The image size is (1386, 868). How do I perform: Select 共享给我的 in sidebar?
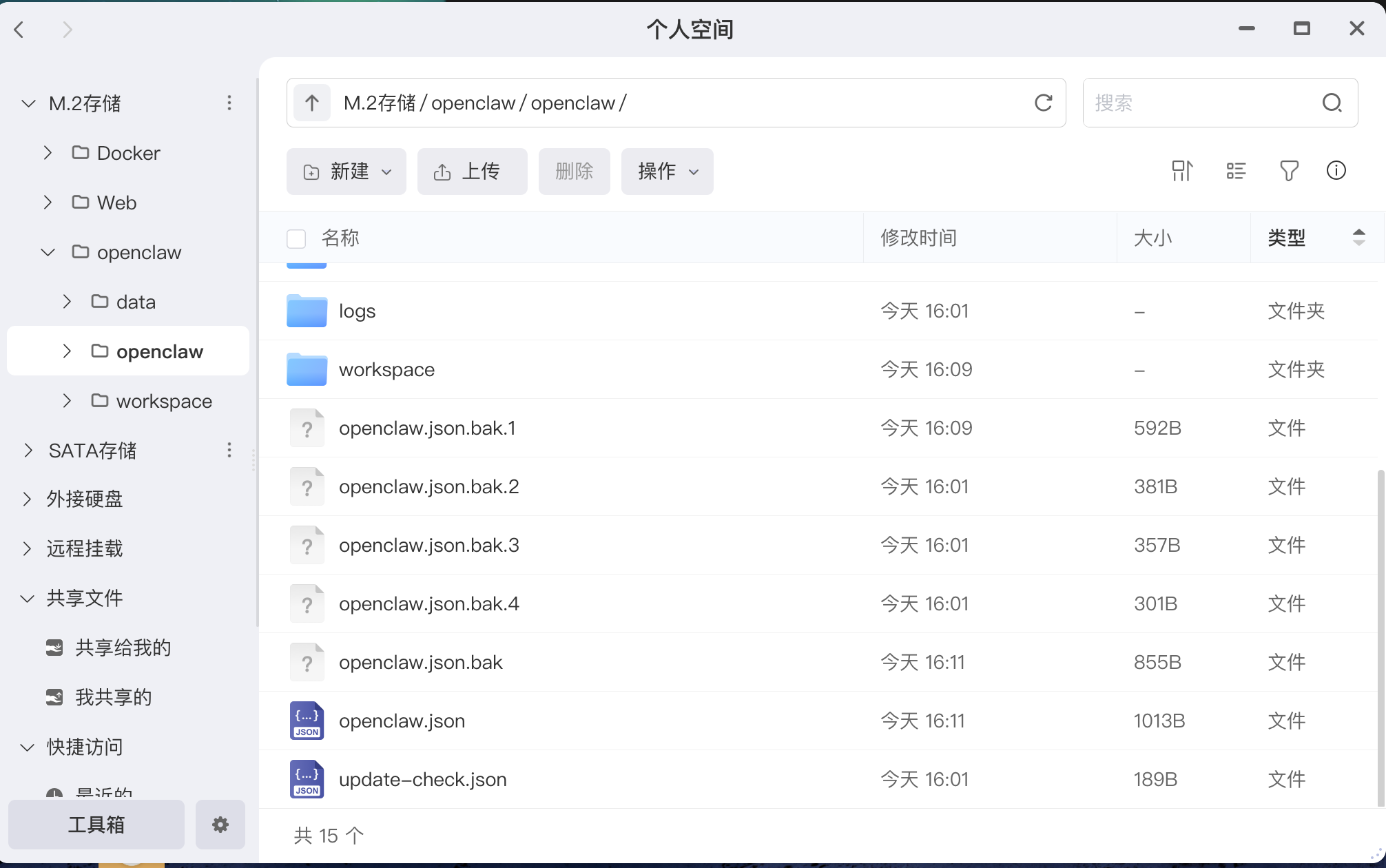[x=123, y=648]
